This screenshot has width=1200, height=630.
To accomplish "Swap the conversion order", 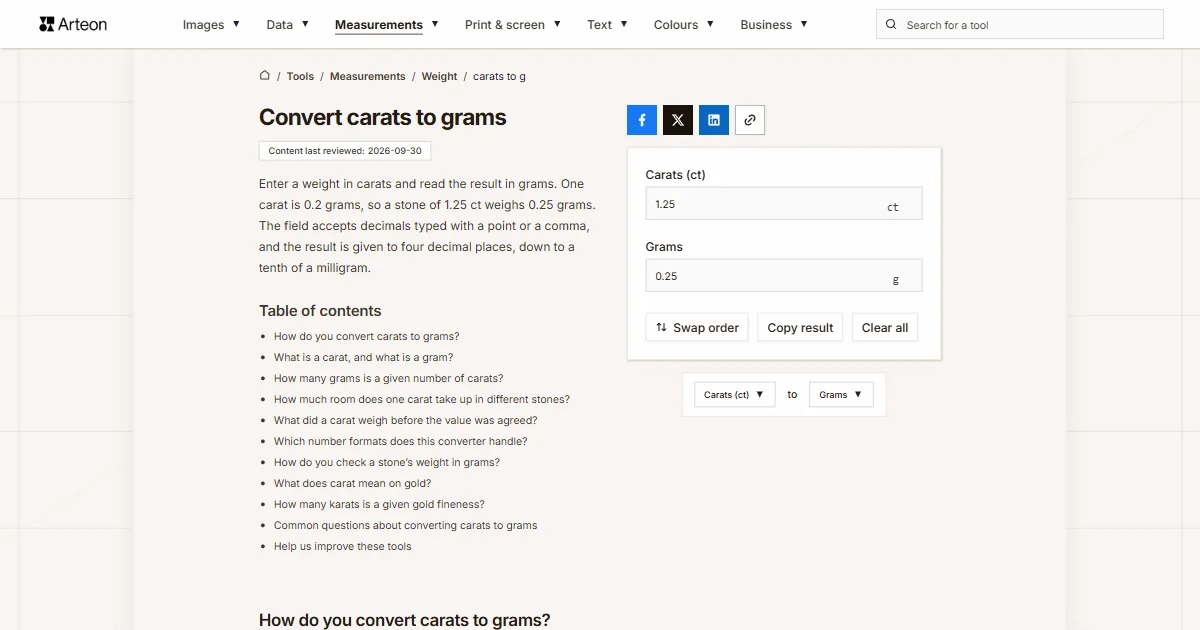I will [697, 328].
